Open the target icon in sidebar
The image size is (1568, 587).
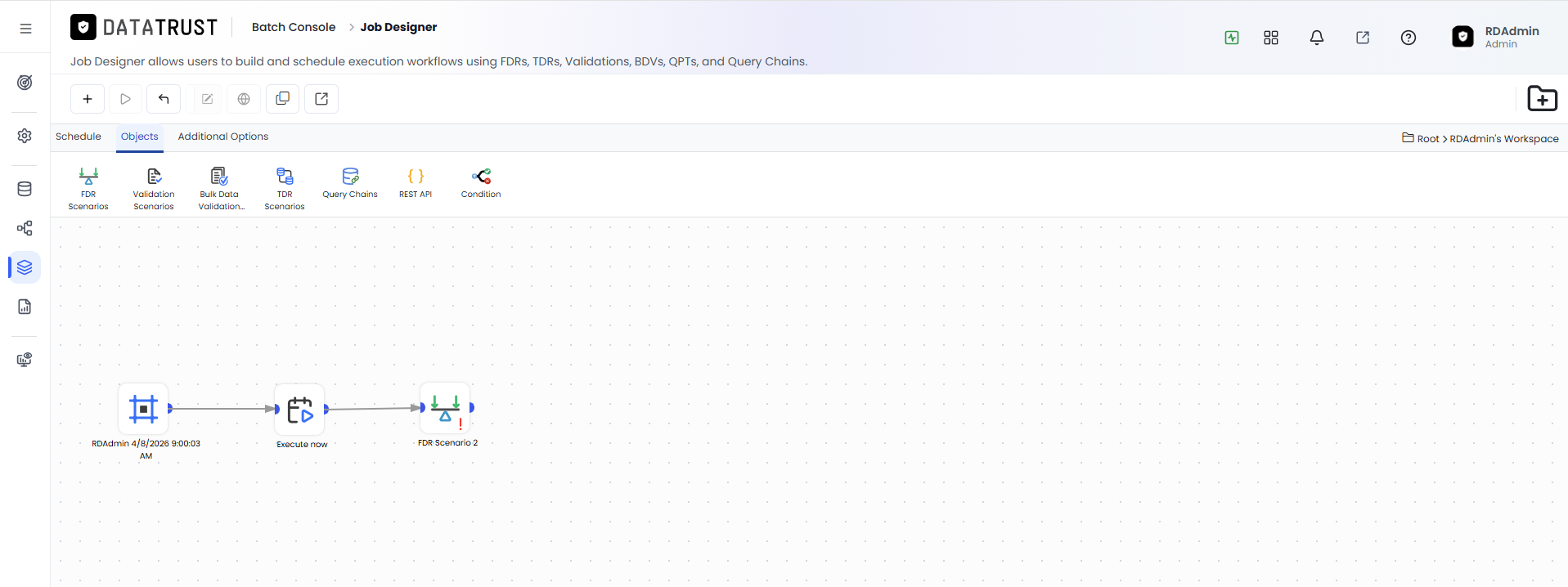[x=25, y=83]
